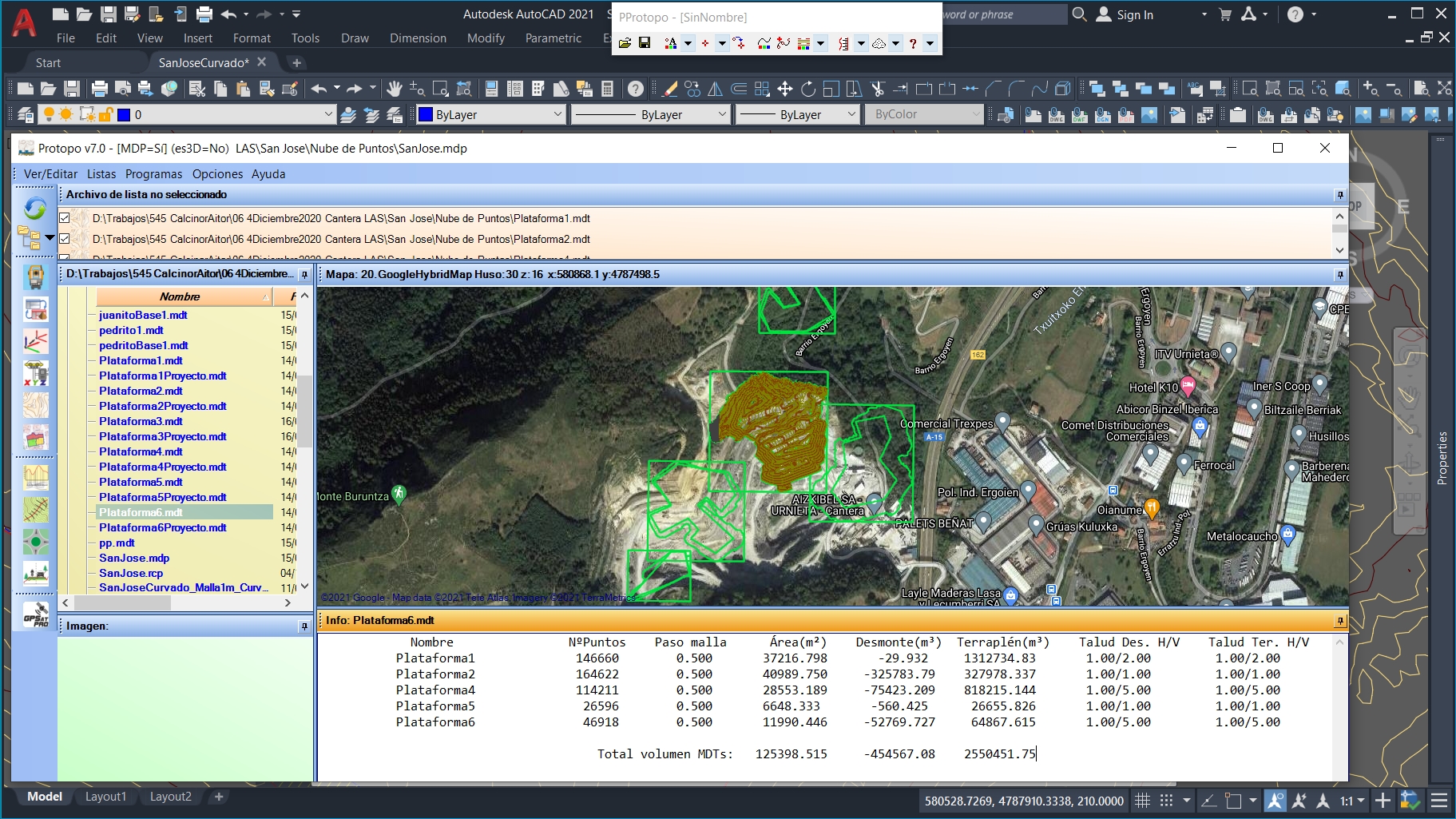
Task: Open the layer 0 dropdown list
Action: click(327, 114)
